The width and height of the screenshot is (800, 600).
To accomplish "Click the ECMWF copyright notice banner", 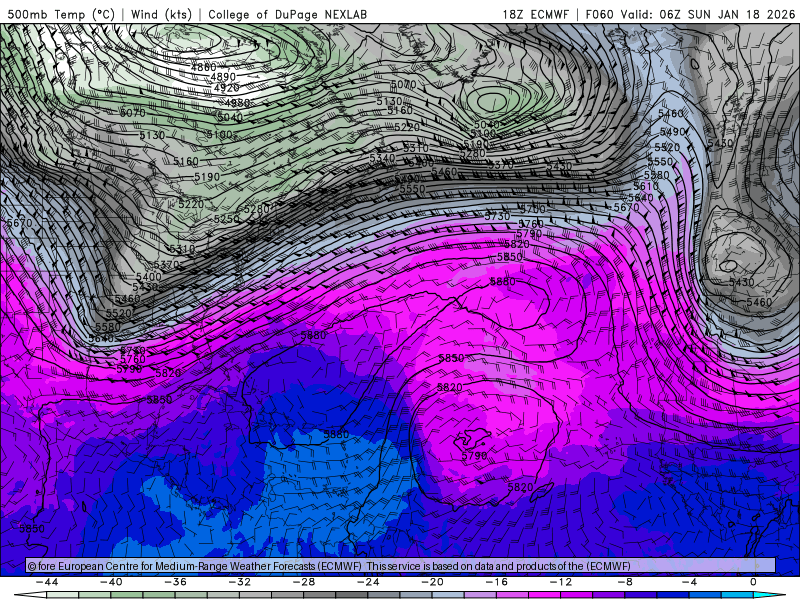I will point(401,566).
